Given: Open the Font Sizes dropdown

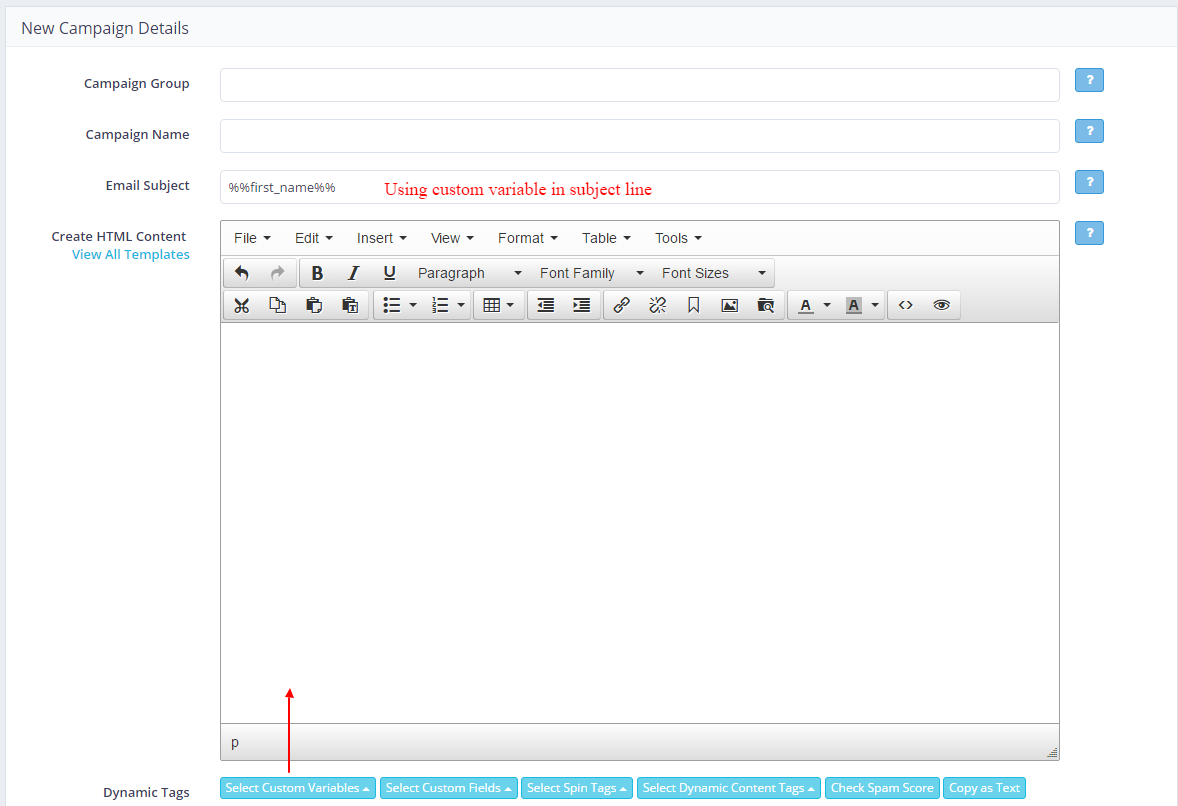Looking at the screenshot, I should pos(713,273).
